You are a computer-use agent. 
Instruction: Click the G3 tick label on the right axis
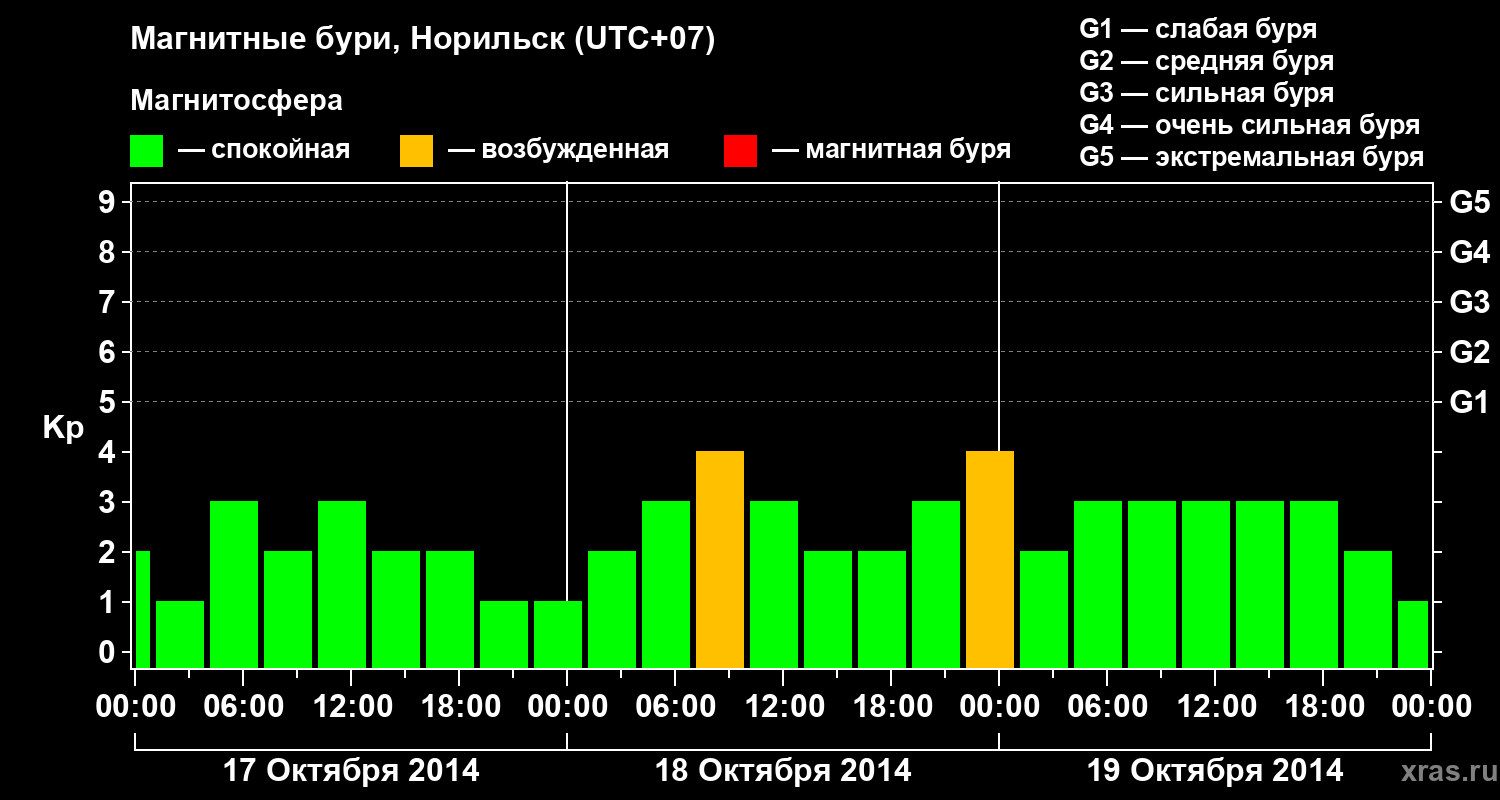(1469, 302)
